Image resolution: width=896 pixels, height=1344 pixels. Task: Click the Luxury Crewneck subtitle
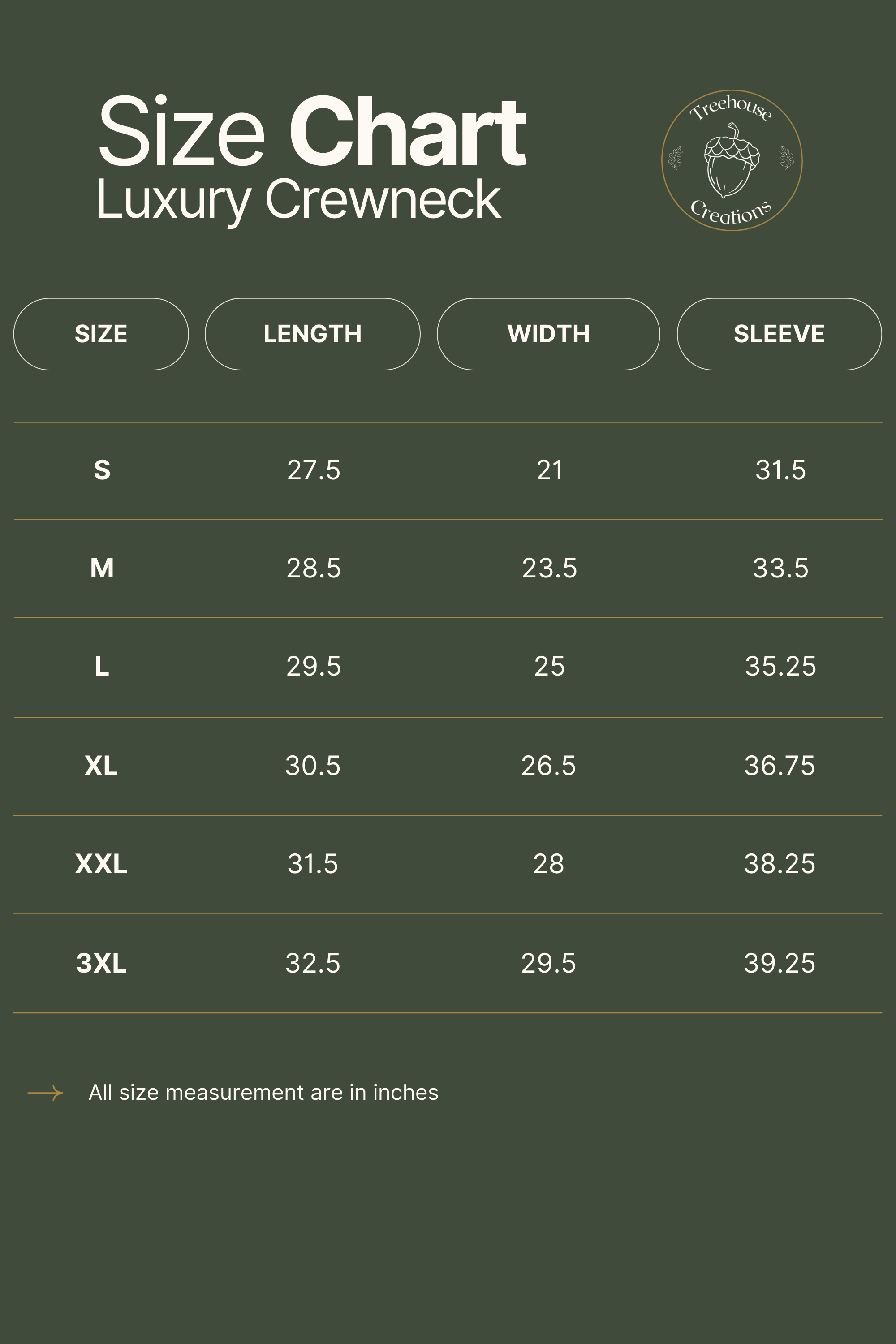click(x=298, y=200)
